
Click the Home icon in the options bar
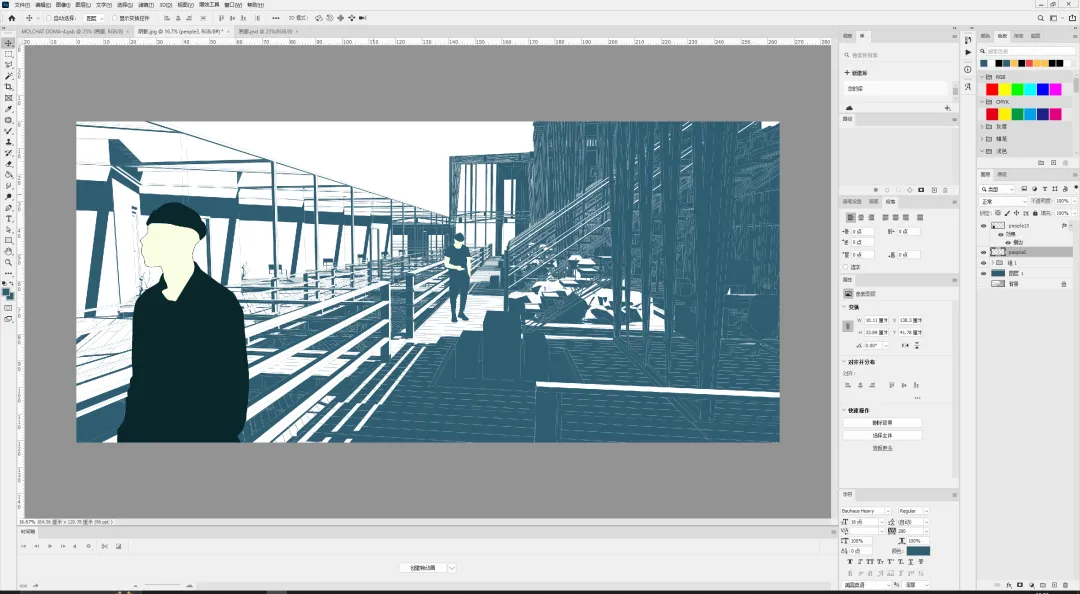(11, 18)
